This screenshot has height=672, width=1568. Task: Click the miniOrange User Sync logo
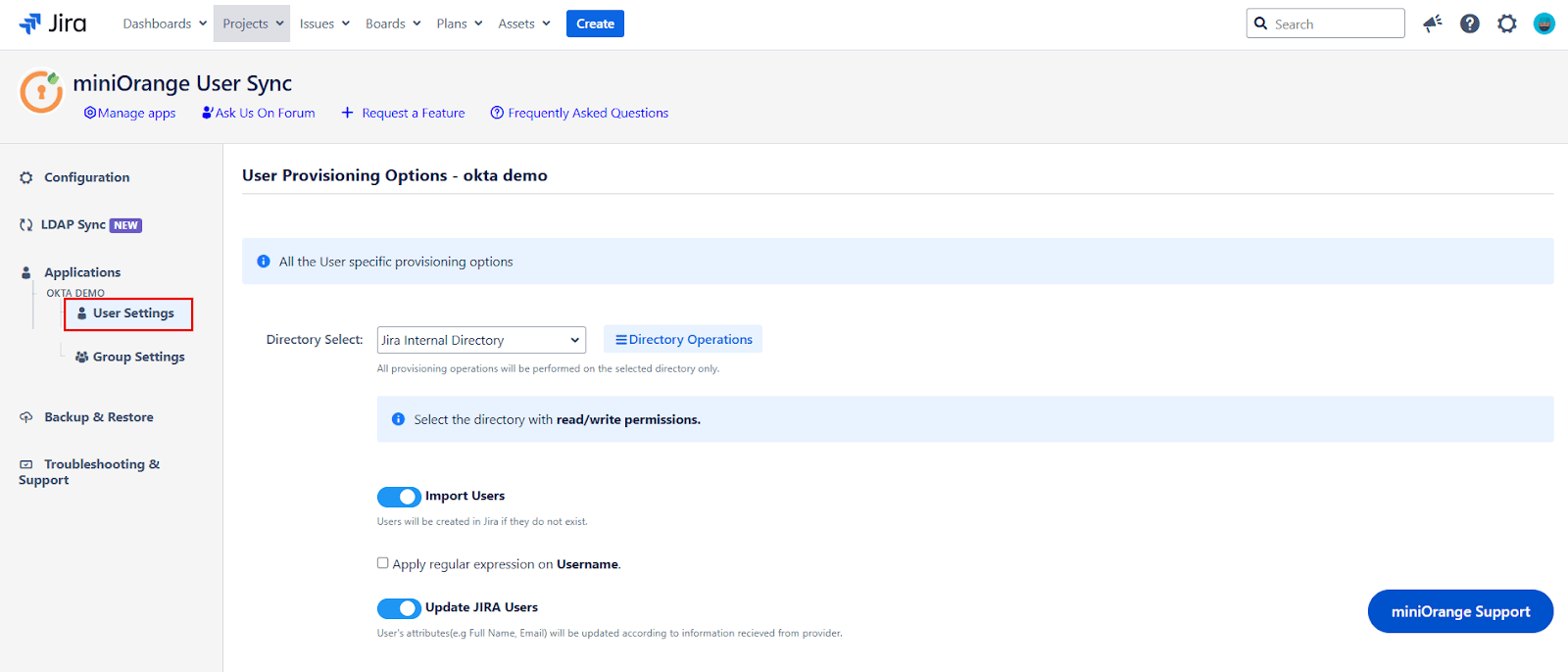coord(41,91)
